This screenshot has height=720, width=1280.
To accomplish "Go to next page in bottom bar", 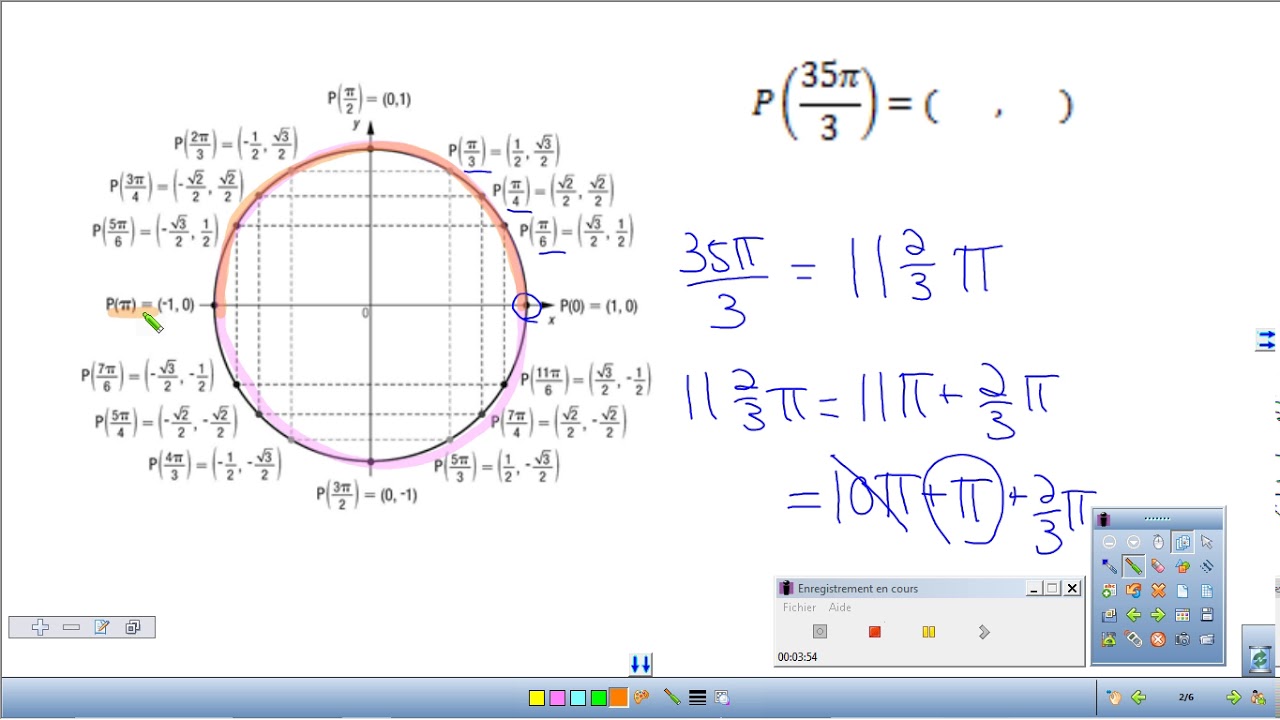I will [1233, 698].
